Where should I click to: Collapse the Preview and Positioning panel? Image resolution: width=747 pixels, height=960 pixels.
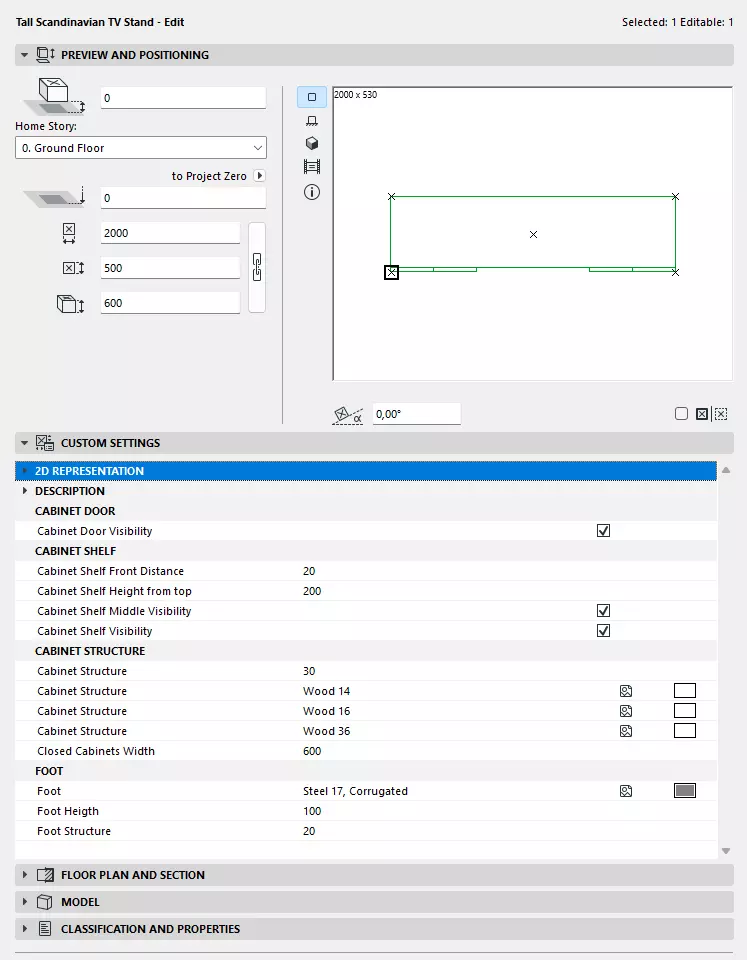(x=24, y=55)
